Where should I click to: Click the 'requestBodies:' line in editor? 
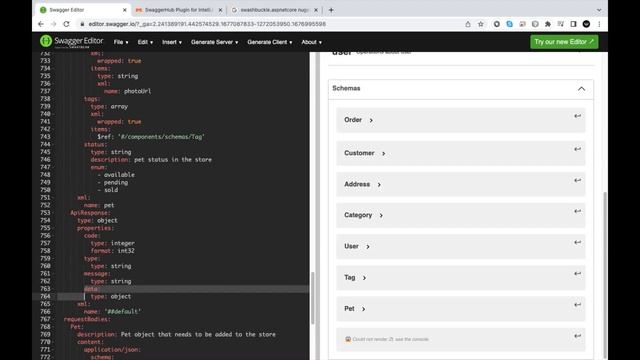pos(87,319)
